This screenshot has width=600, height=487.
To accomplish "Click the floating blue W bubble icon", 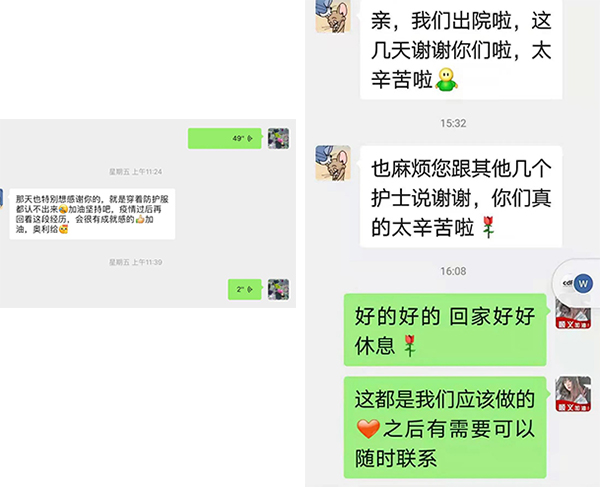I will coord(583,283).
